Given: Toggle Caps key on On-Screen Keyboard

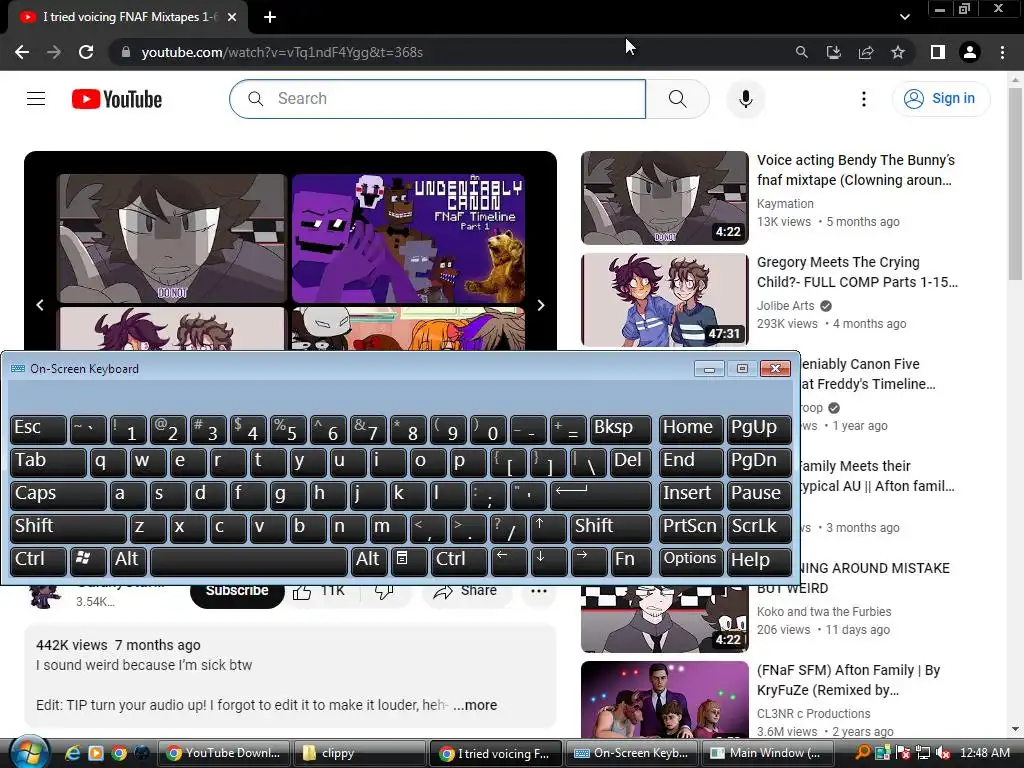Looking at the screenshot, I should 58,494.
